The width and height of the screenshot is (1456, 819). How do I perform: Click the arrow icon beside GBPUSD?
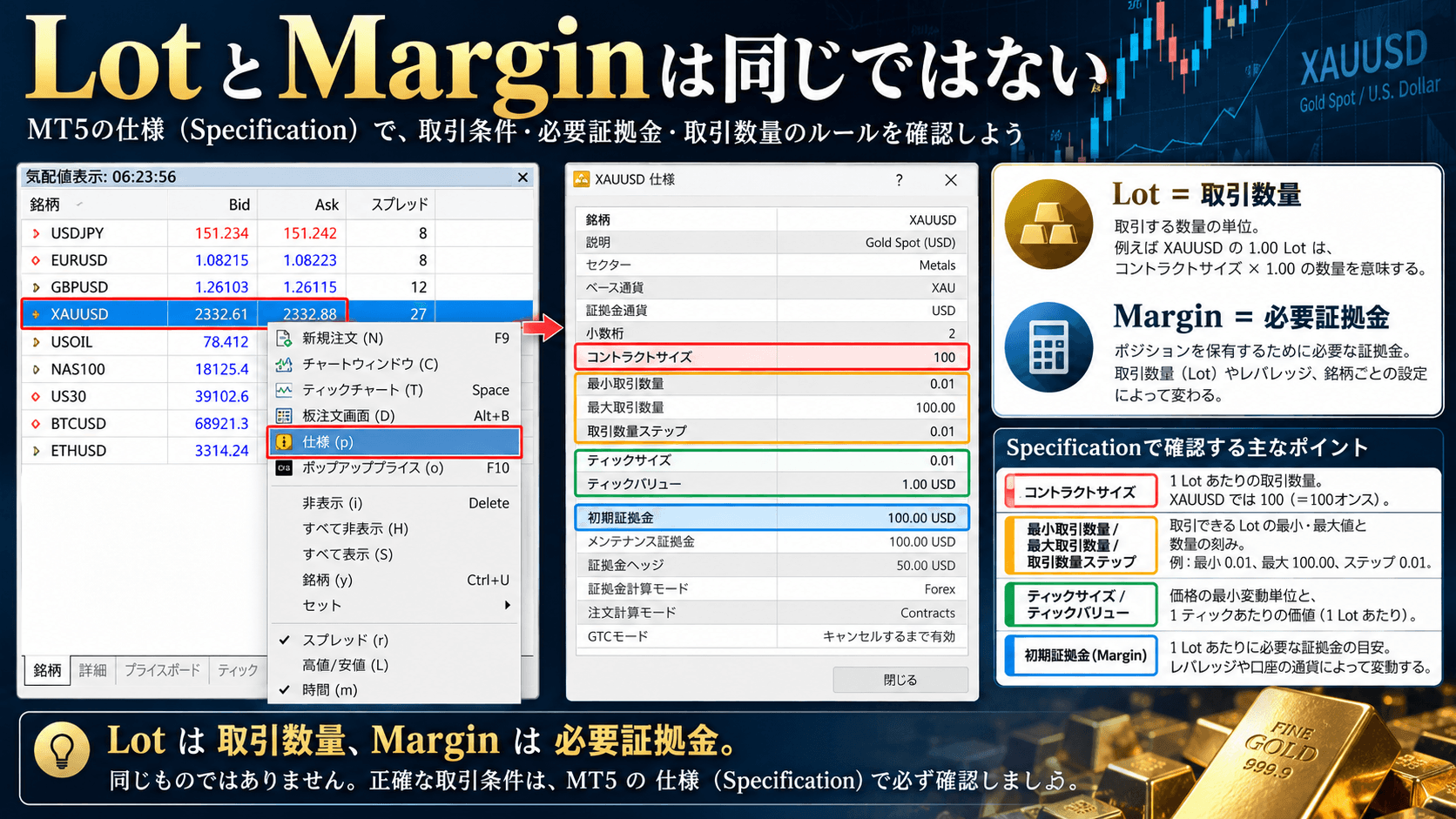(36, 287)
